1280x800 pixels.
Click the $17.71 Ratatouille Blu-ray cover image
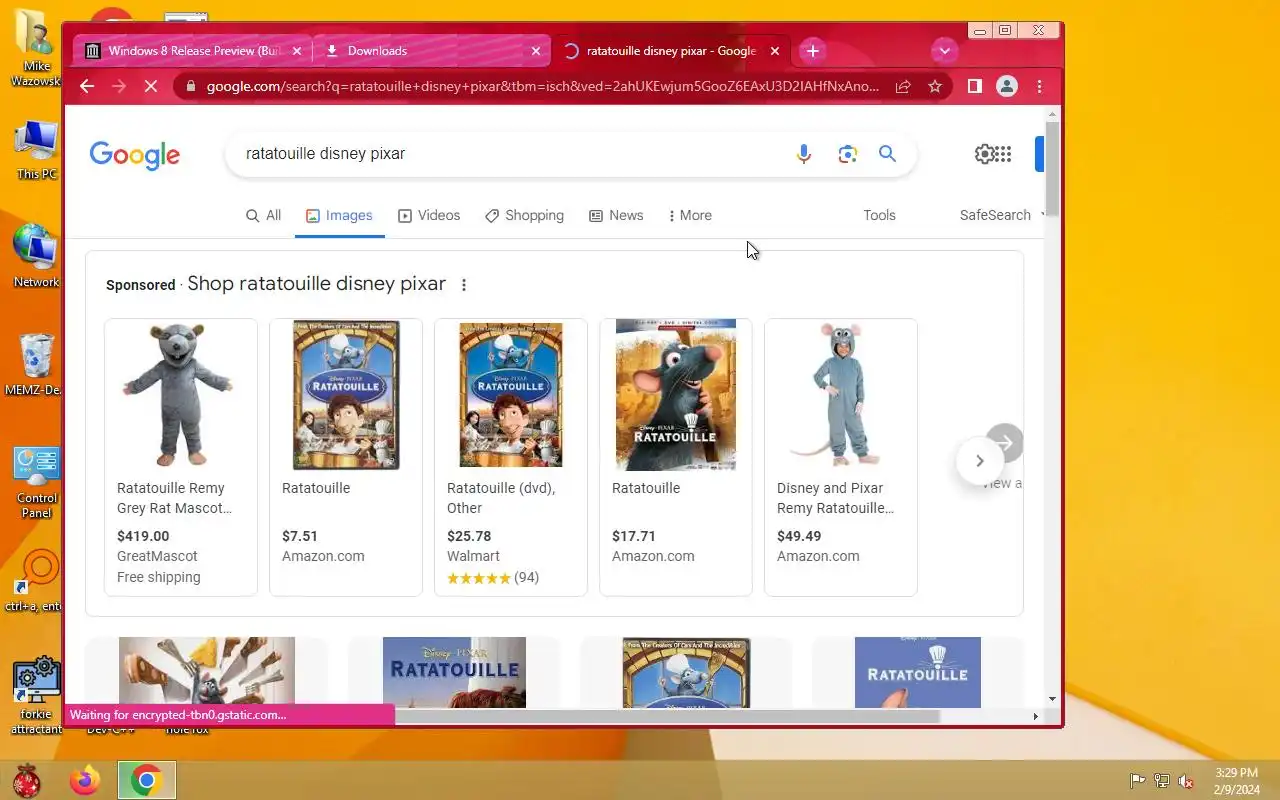pyautogui.click(x=676, y=395)
